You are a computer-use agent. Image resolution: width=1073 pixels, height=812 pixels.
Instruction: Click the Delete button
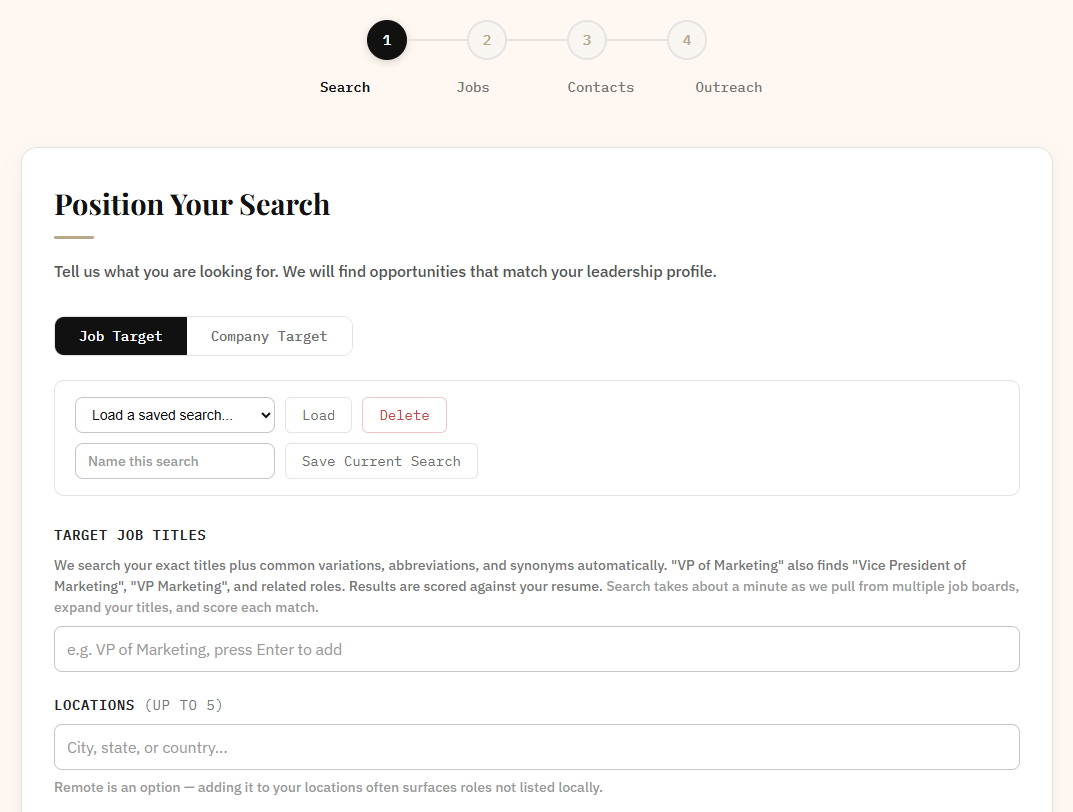pos(404,414)
